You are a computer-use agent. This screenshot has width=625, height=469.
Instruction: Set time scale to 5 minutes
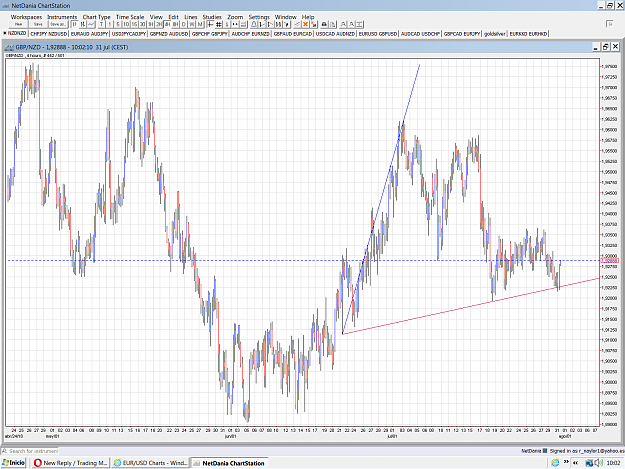(118, 24)
